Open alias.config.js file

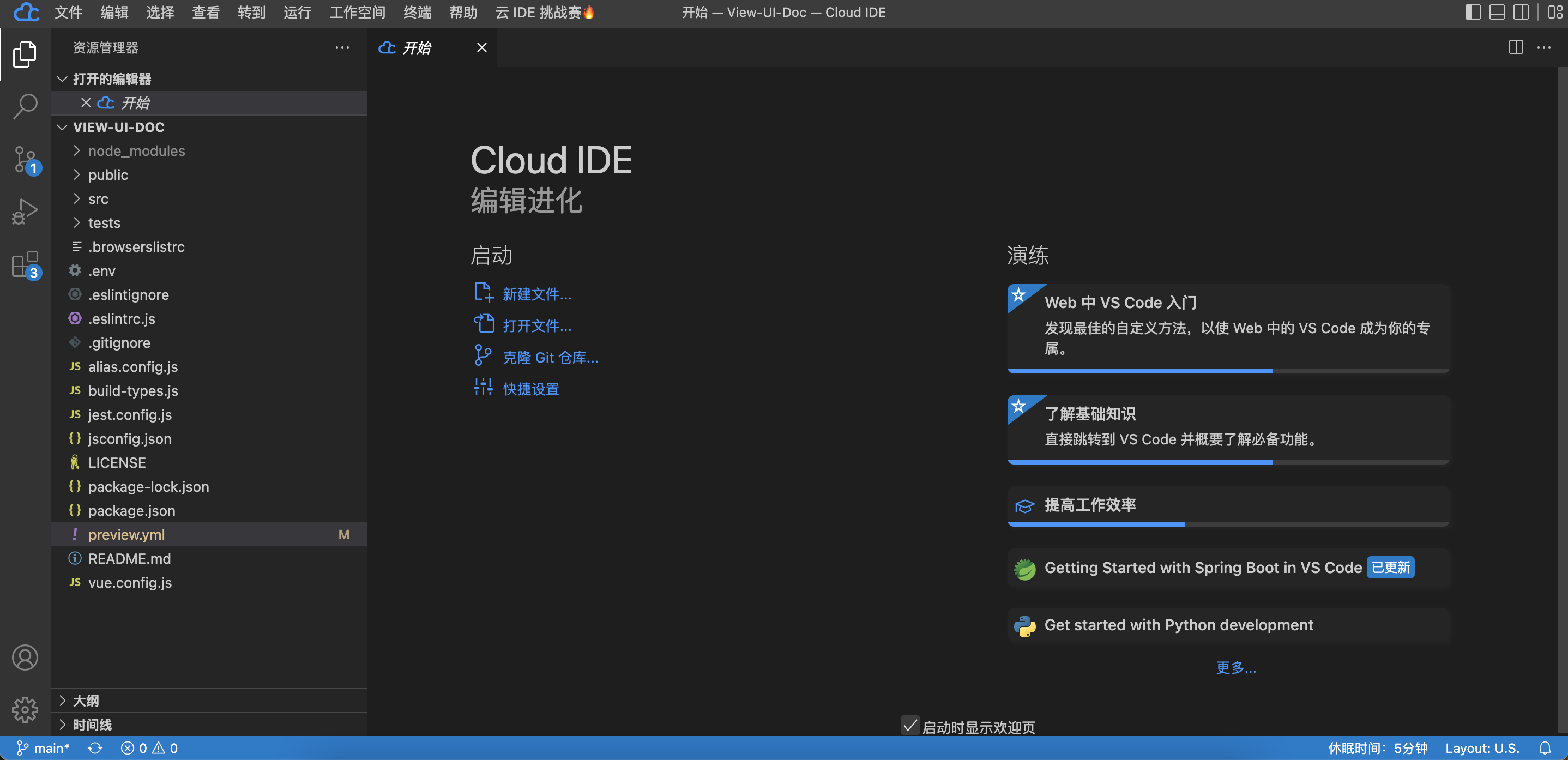pos(209,367)
